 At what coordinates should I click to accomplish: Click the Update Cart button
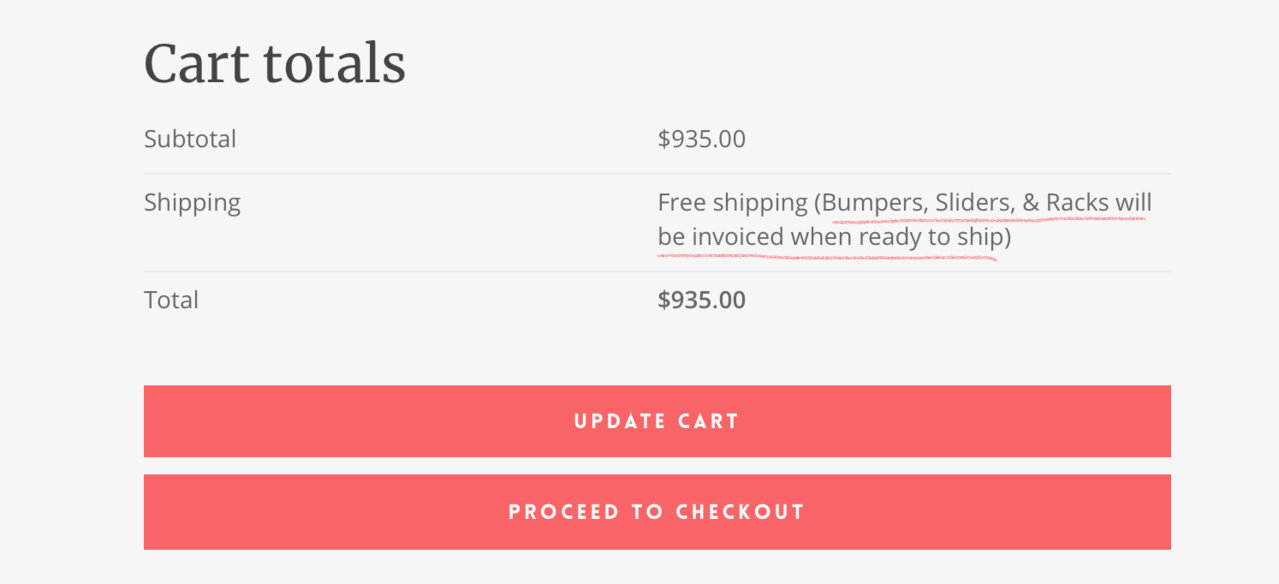[657, 421]
